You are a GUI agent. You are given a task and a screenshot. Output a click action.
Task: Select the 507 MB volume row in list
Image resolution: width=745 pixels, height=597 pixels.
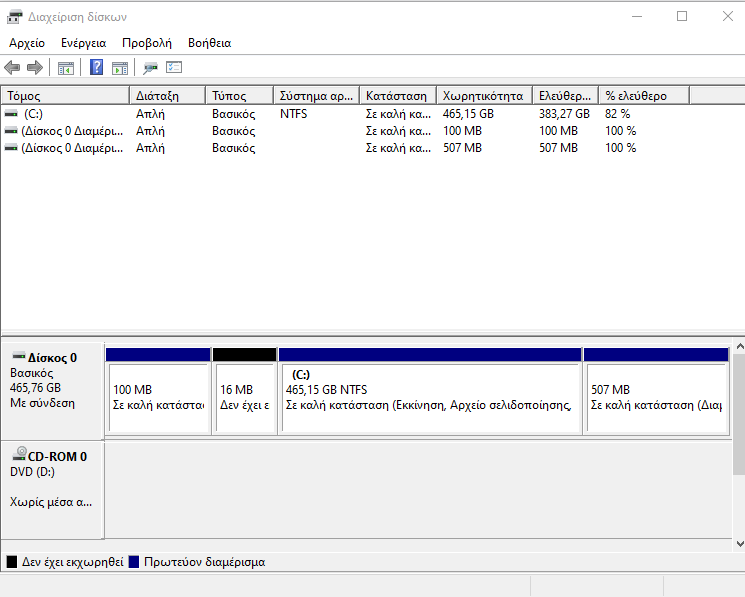pyautogui.click(x=66, y=148)
